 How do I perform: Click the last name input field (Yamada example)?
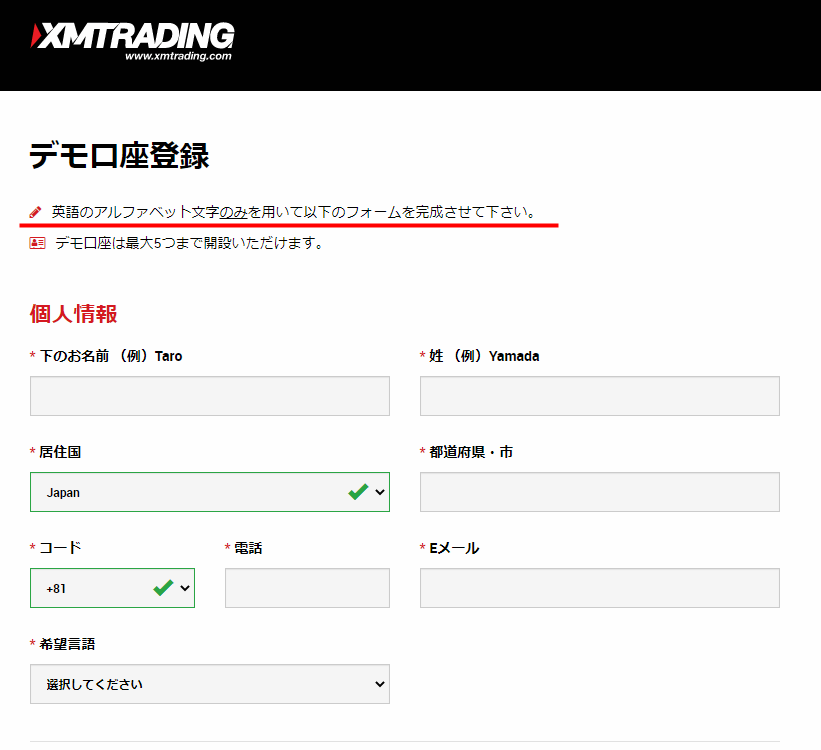[600, 396]
